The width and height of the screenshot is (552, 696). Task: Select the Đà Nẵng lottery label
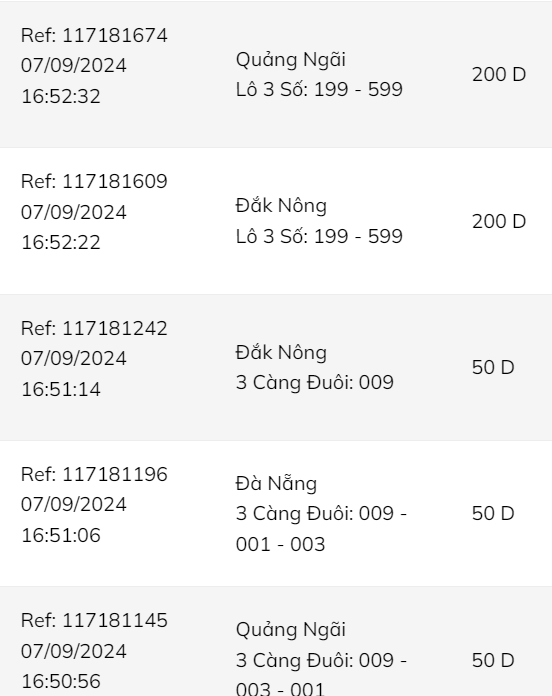tap(276, 483)
